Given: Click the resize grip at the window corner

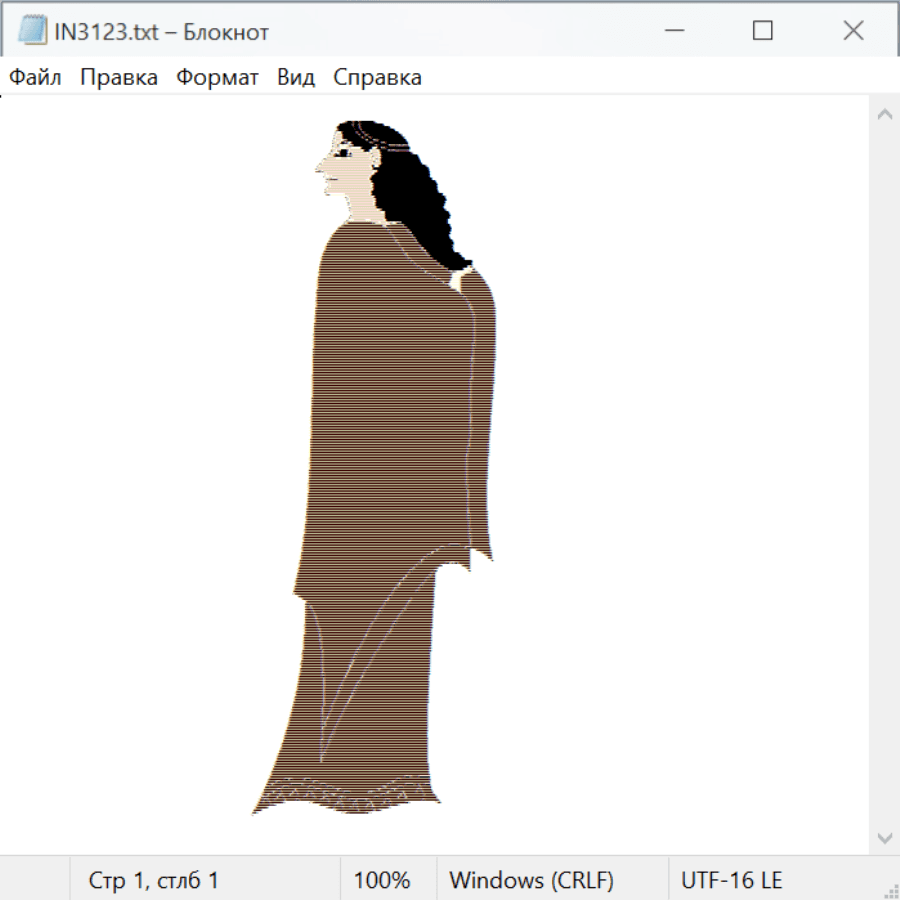Looking at the screenshot, I should [x=890, y=890].
